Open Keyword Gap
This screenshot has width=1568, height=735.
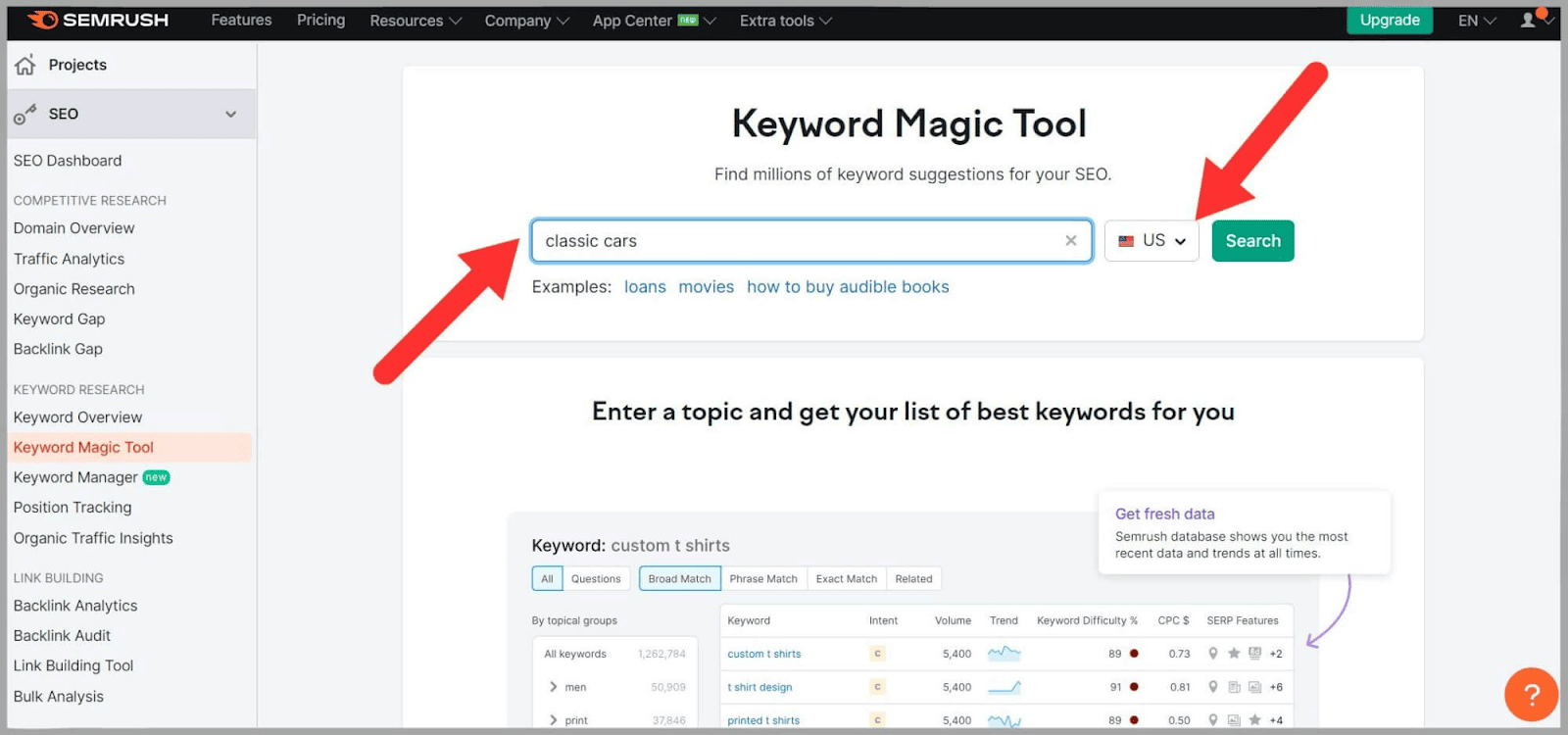pyautogui.click(x=59, y=318)
